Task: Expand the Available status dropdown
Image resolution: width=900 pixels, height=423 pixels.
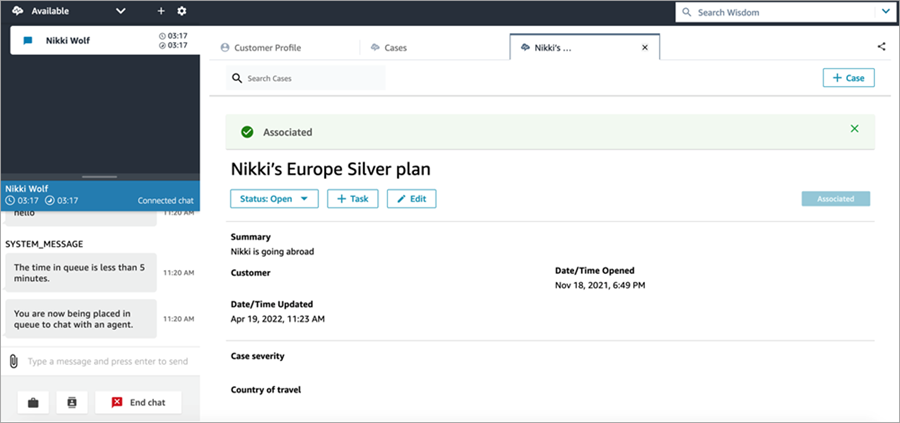Action: (120, 11)
